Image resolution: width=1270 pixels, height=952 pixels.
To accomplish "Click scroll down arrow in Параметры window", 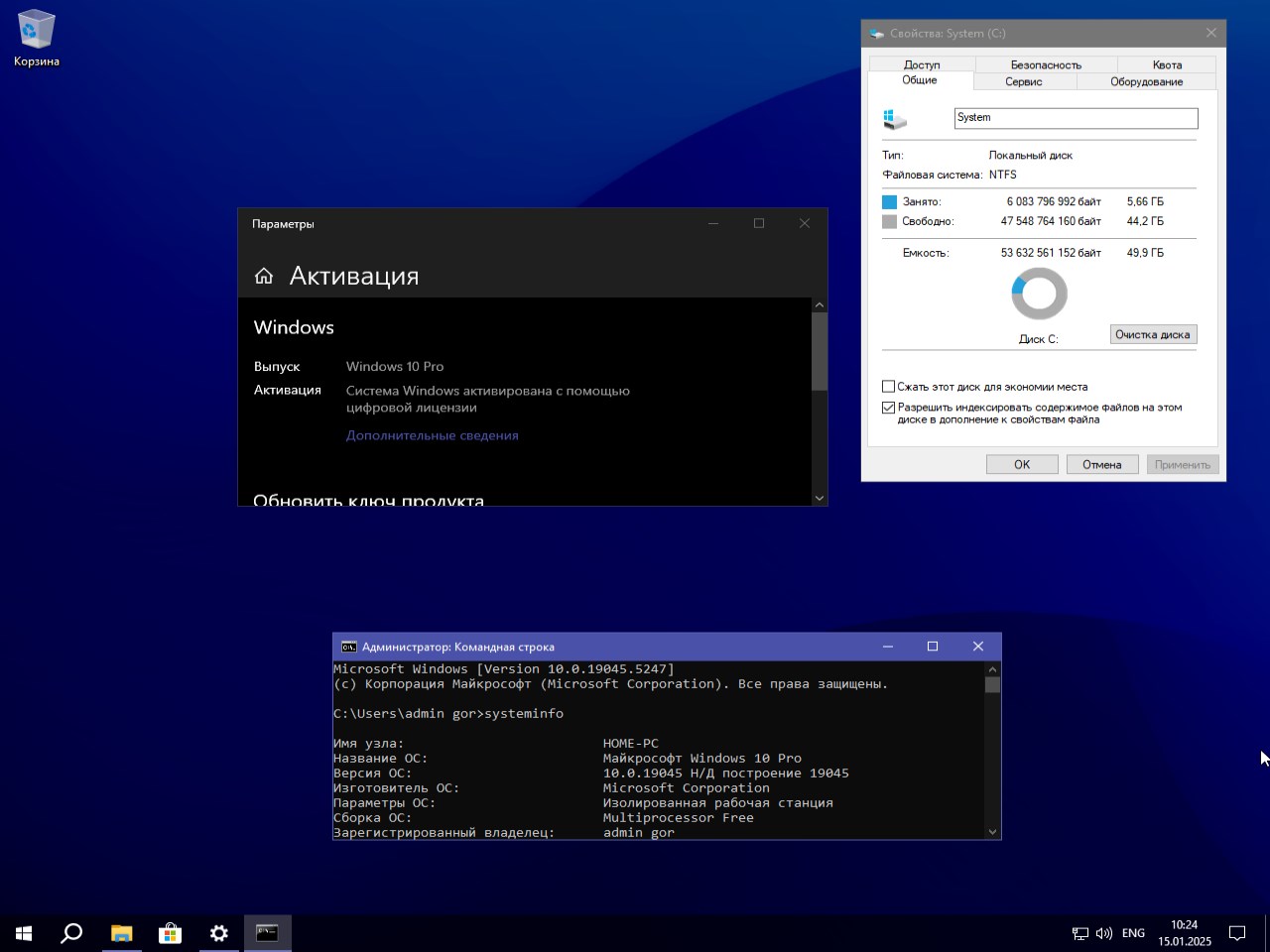I will [820, 498].
